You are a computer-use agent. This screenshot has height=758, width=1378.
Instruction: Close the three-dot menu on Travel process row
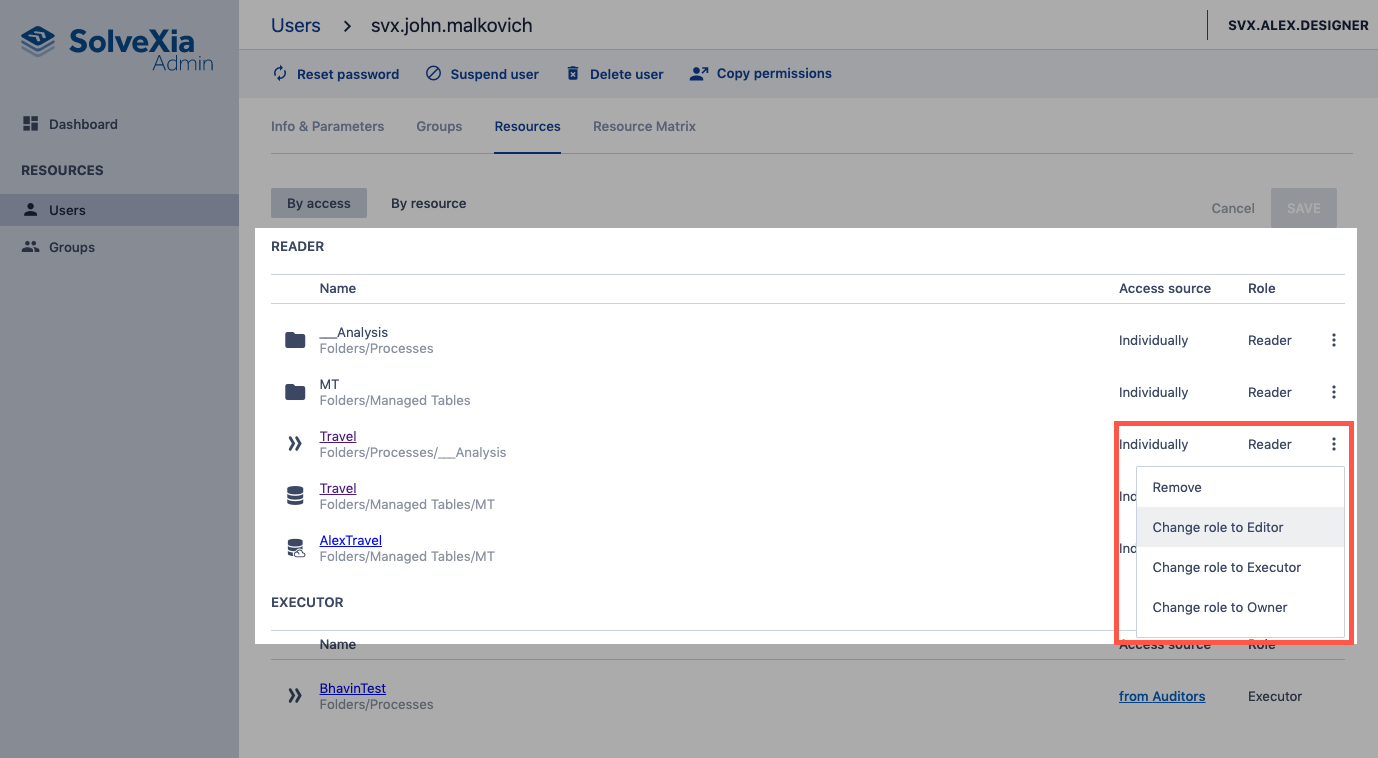click(1333, 444)
